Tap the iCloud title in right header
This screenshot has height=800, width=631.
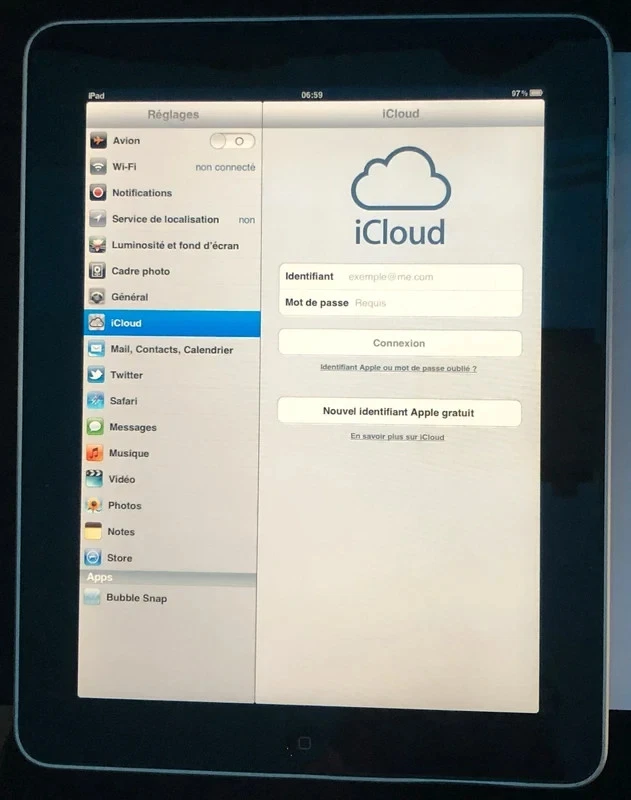(x=401, y=114)
